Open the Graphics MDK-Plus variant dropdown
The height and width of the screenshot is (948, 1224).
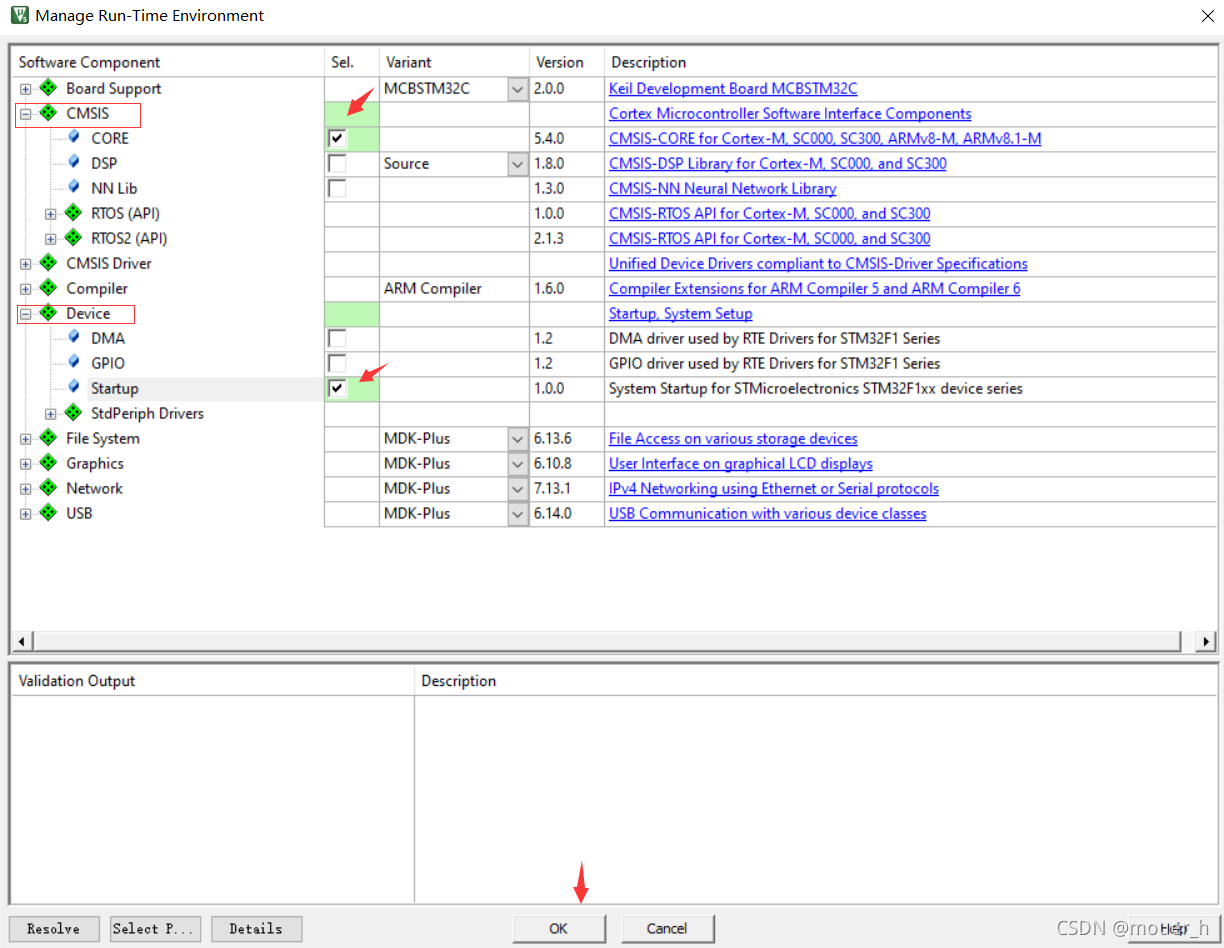(x=517, y=464)
